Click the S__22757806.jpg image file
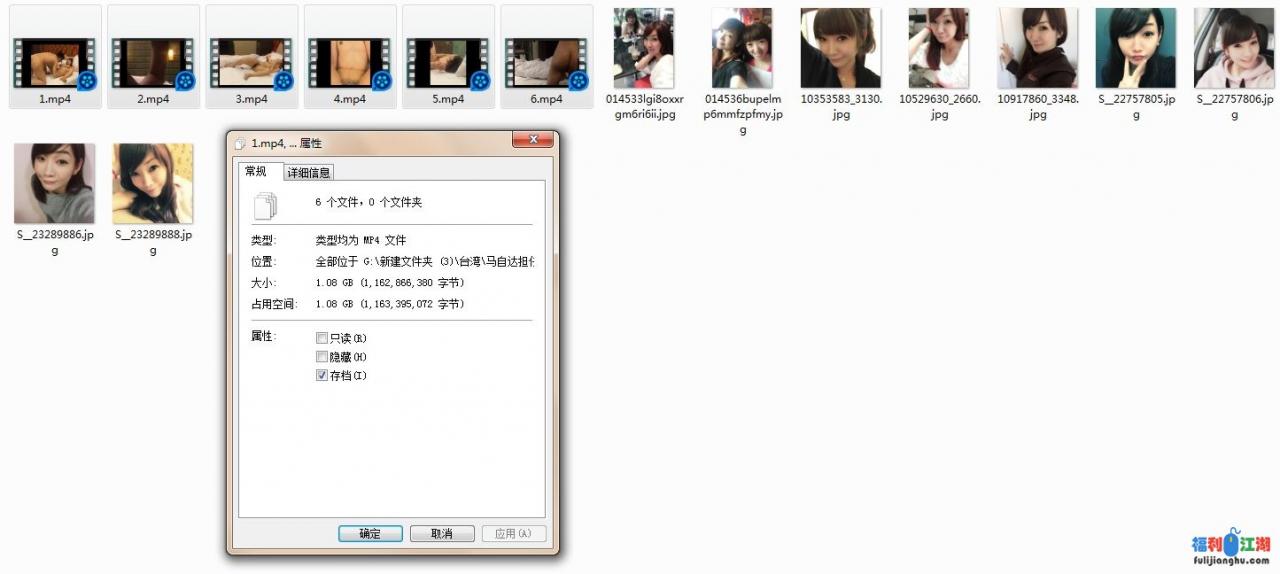The image size is (1280, 574). 1233,50
